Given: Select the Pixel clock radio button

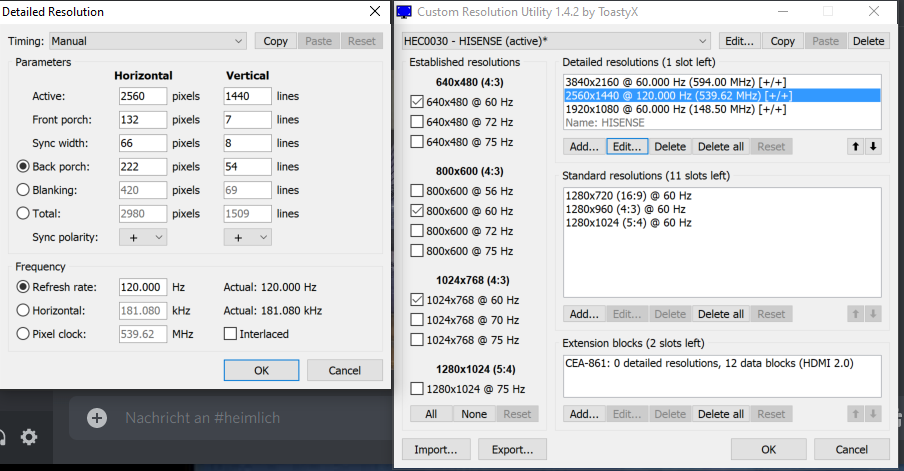Looking at the screenshot, I should coord(22,334).
